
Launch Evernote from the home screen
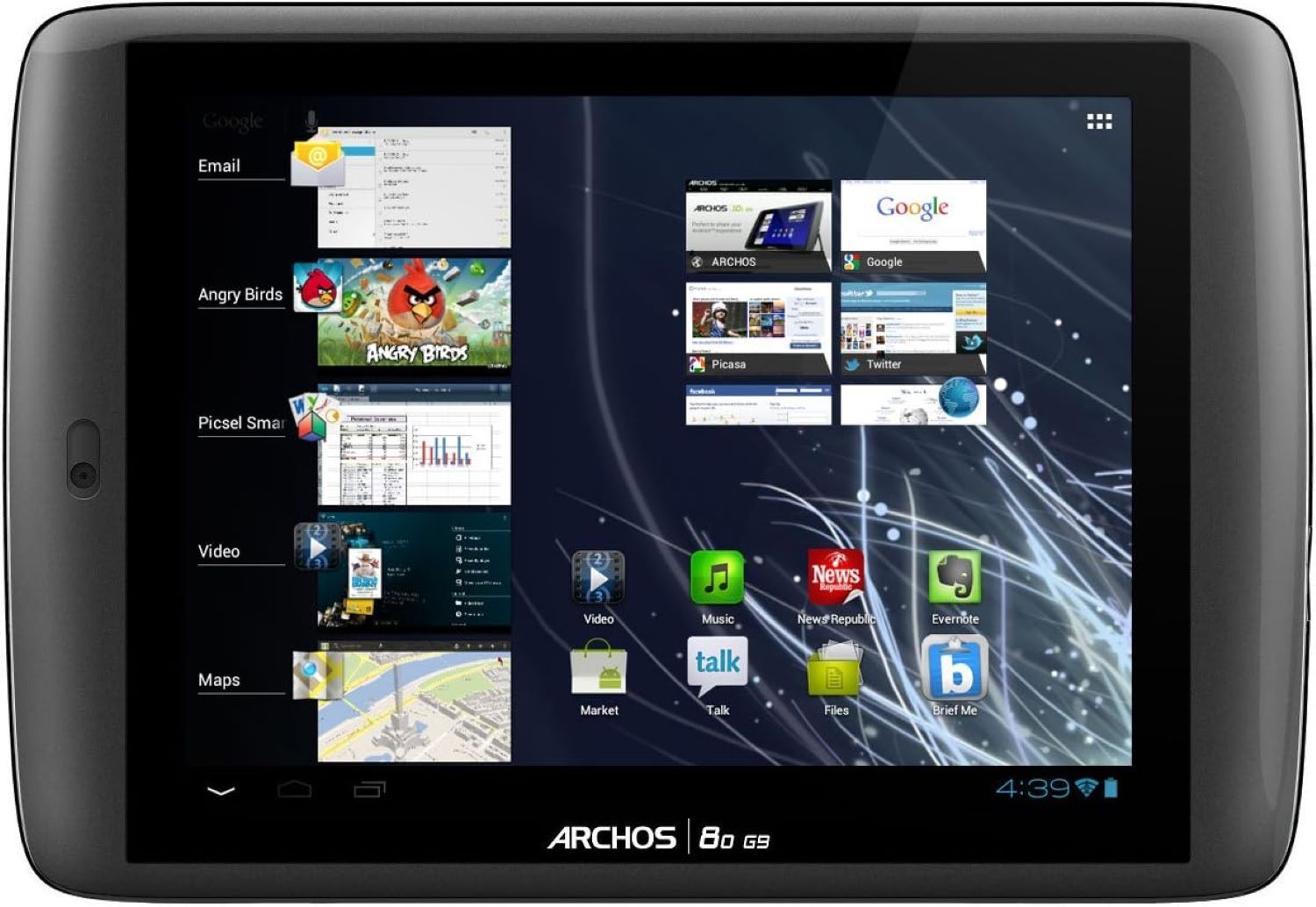click(955, 579)
